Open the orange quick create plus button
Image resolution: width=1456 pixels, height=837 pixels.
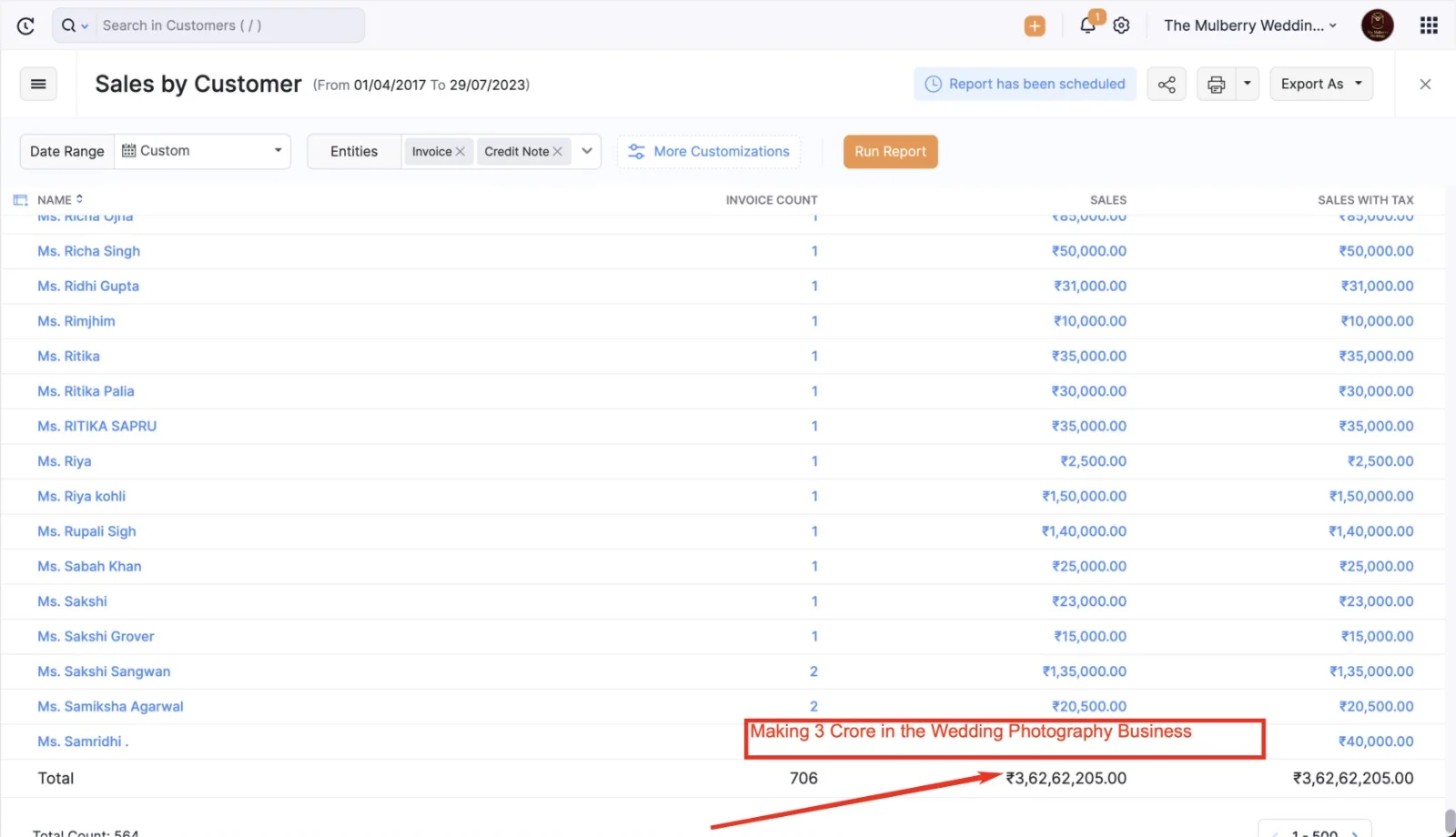tap(1035, 25)
